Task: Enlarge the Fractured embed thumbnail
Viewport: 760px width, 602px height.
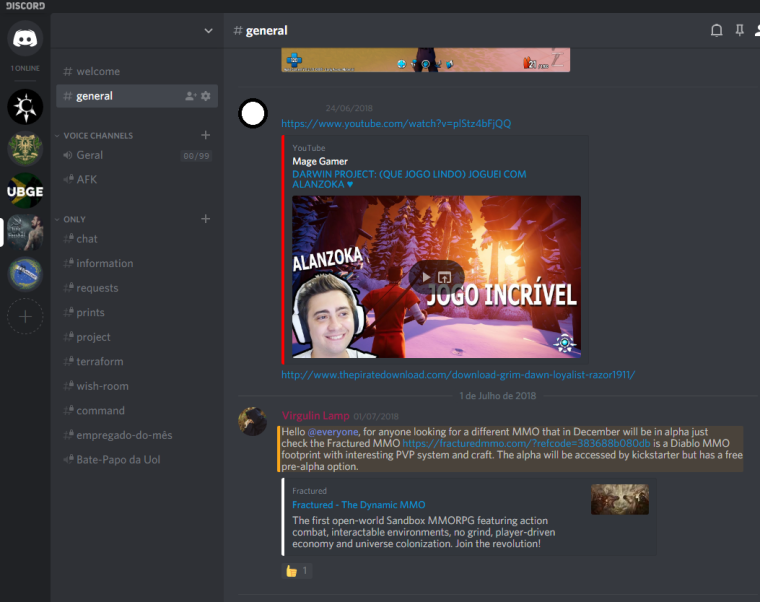Action: click(620, 499)
